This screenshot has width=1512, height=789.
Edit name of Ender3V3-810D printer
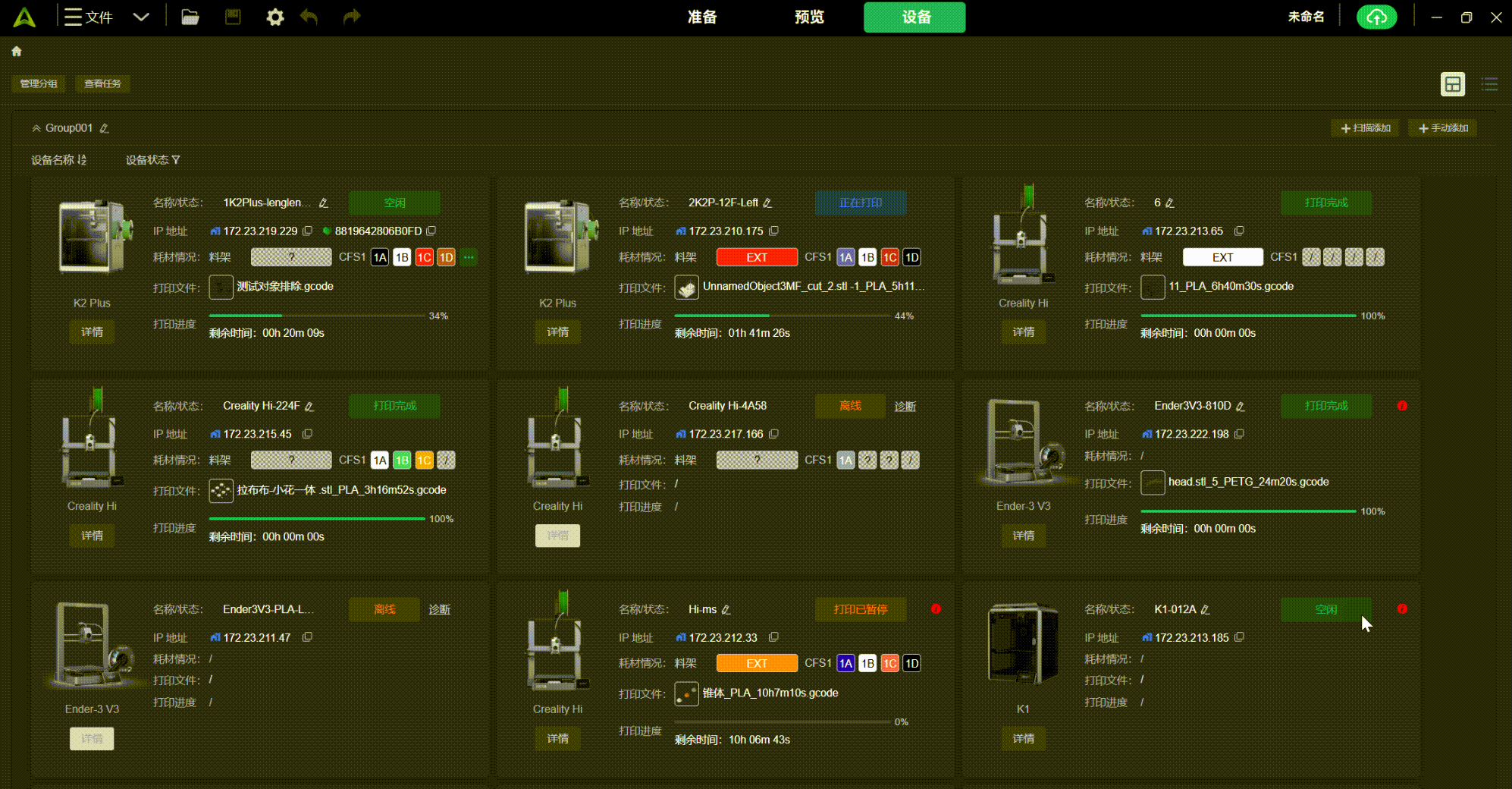[x=1240, y=406]
